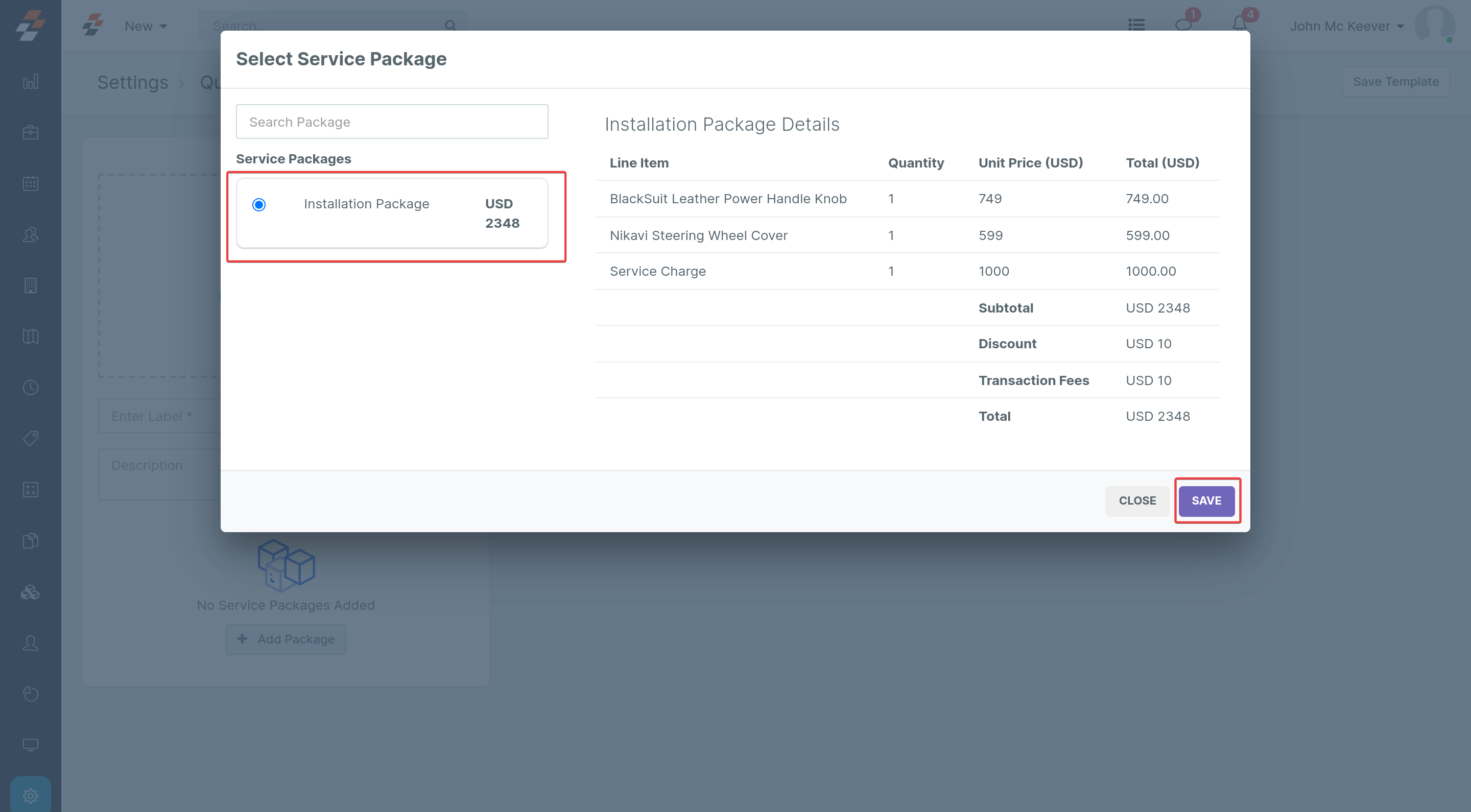Open the notifications bell icon

pos(1239,25)
